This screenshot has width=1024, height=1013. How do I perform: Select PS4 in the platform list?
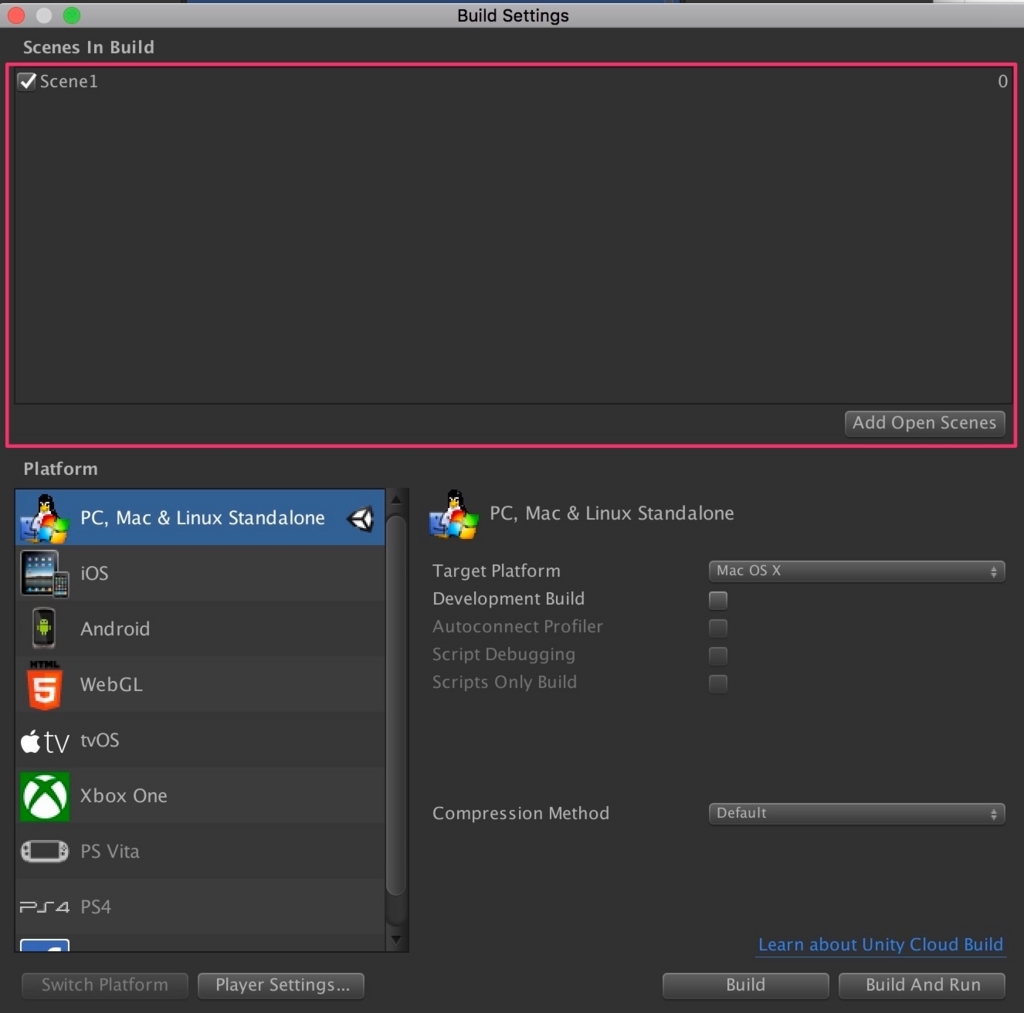[200, 907]
